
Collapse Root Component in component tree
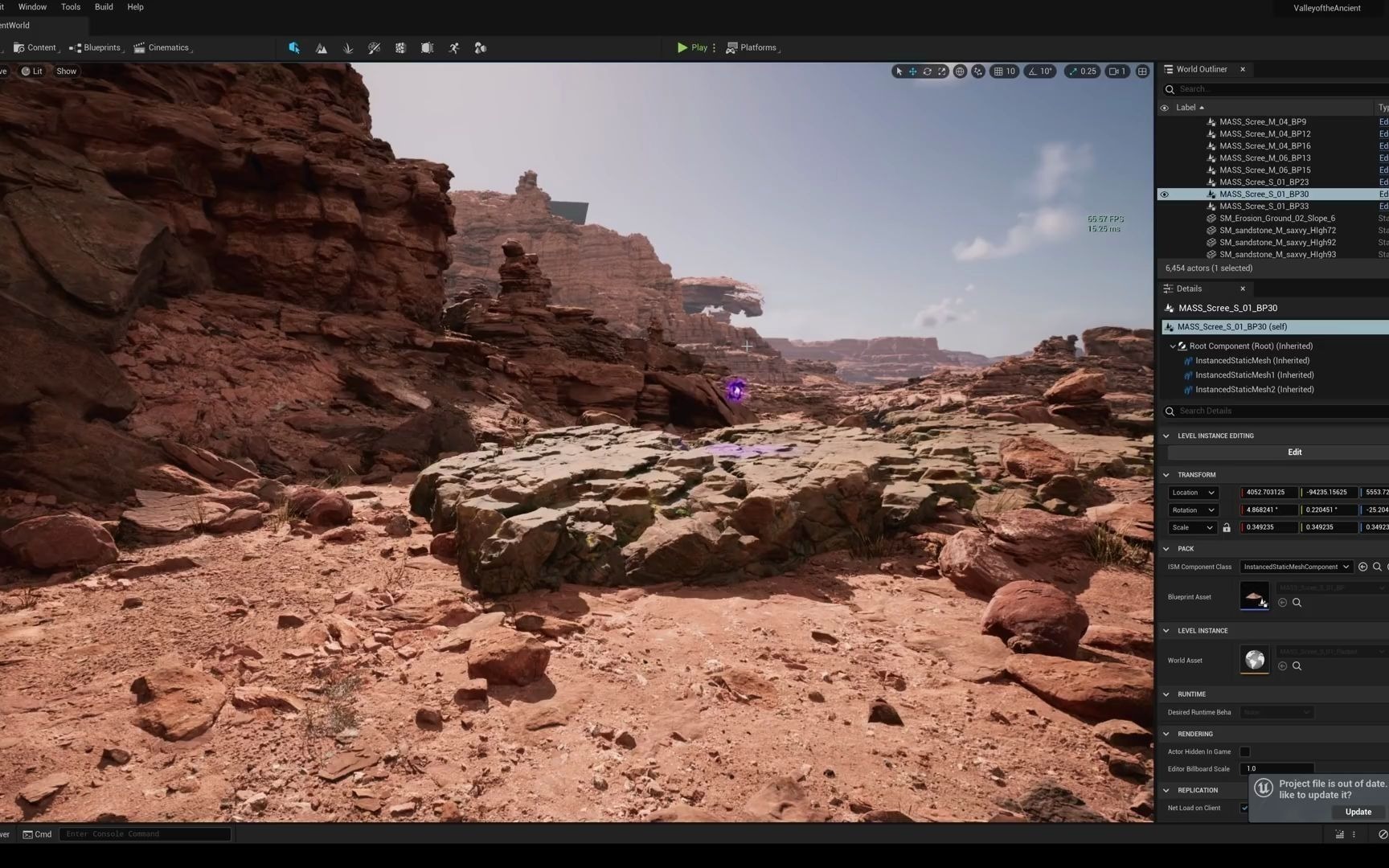[1173, 346]
